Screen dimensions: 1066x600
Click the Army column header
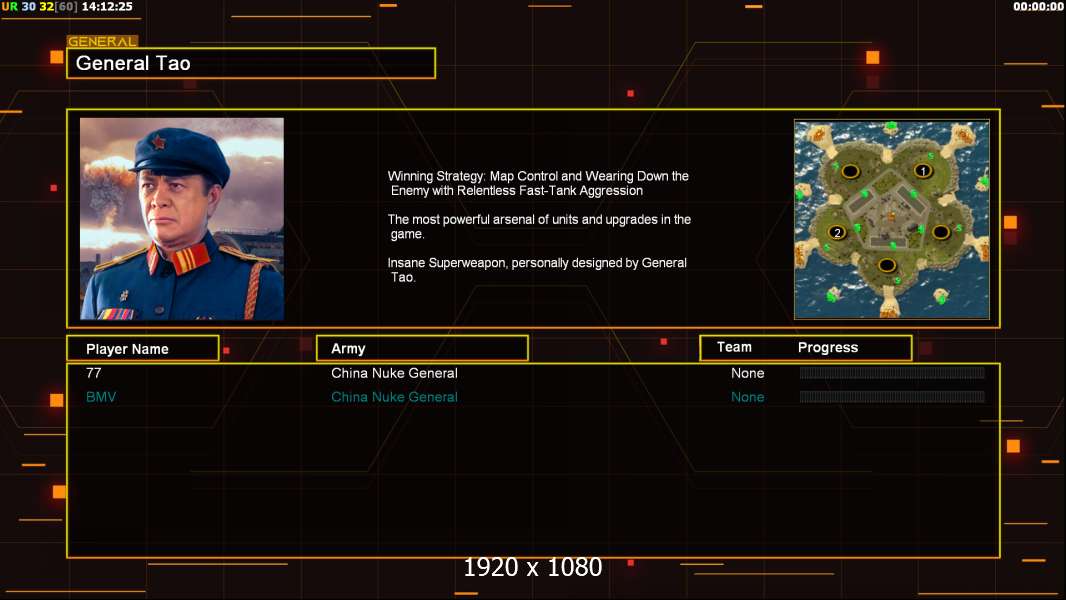click(422, 349)
